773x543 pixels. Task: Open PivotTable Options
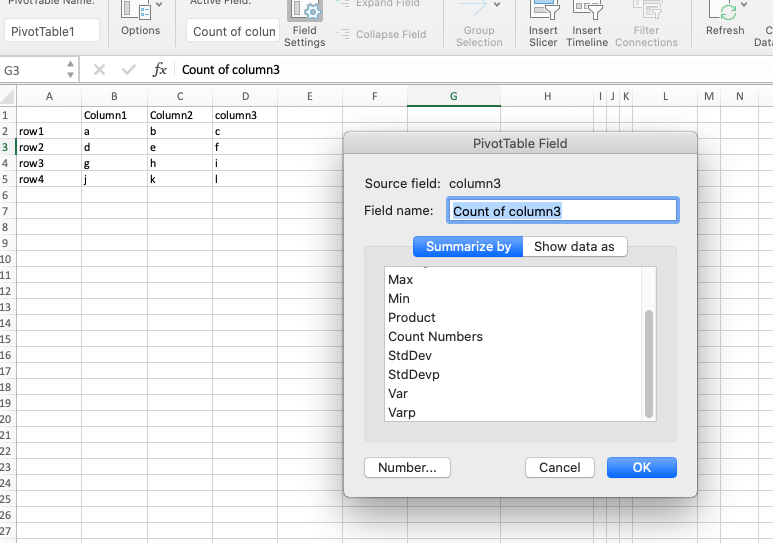pos(141,19)
